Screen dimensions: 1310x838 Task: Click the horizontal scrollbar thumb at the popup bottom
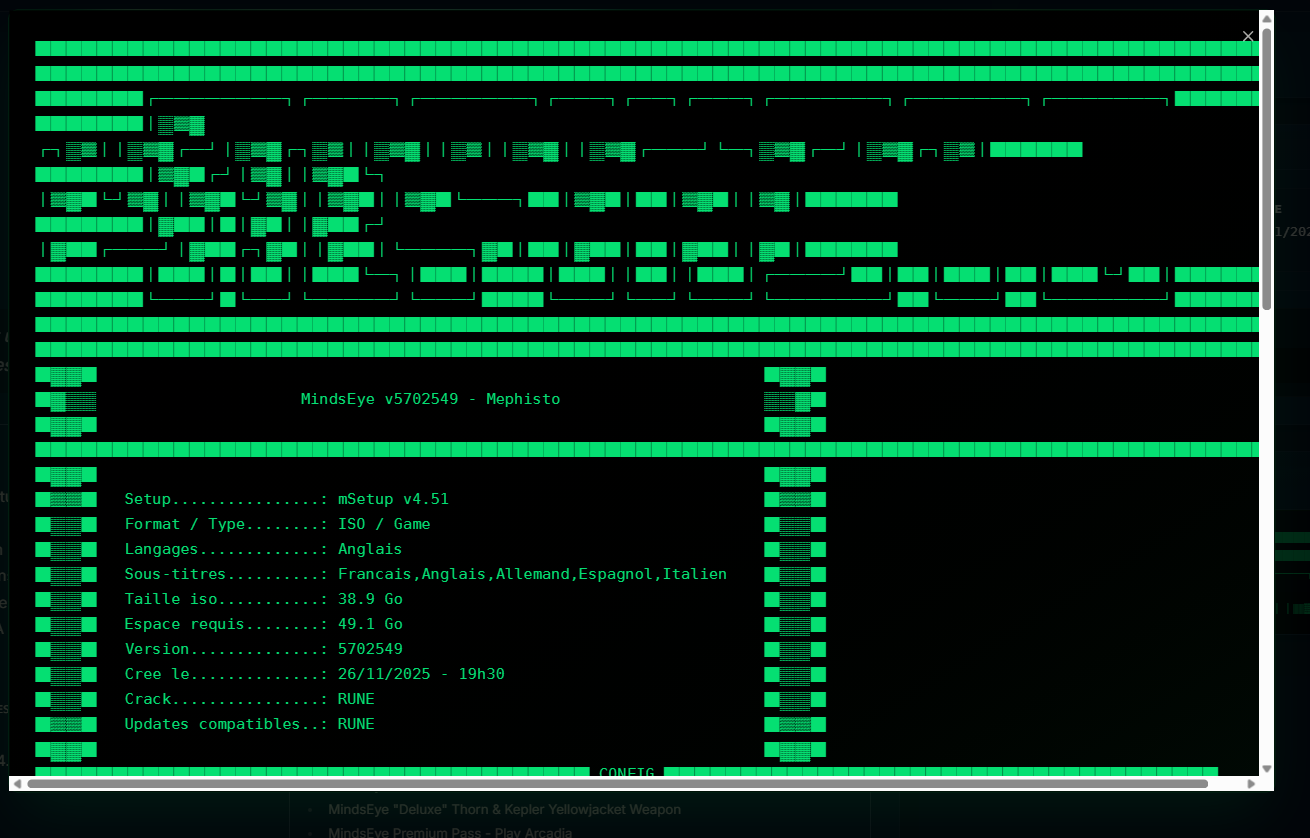pos(617,784)
